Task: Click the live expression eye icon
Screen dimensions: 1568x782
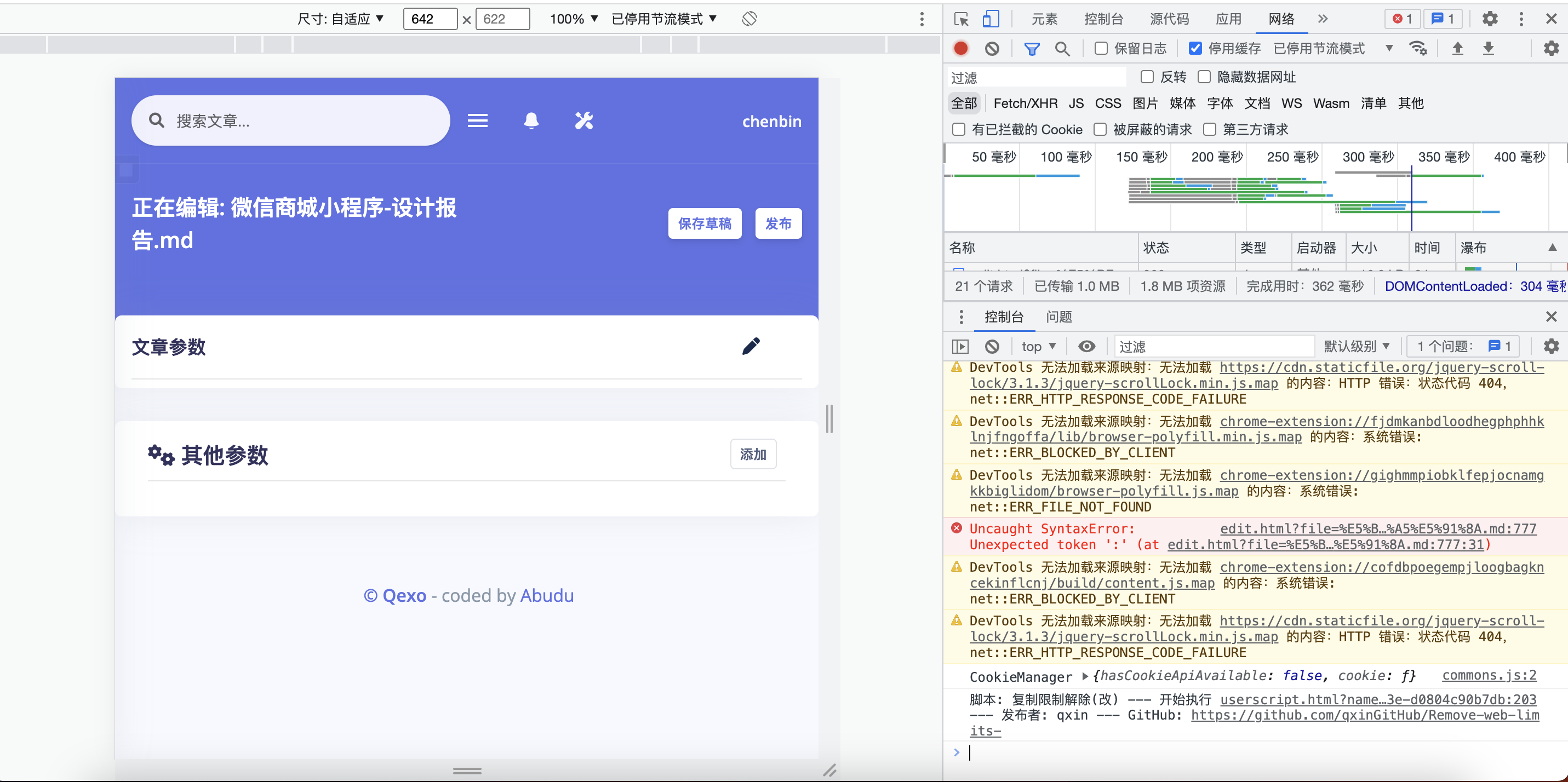Action: click(1086, 346)
